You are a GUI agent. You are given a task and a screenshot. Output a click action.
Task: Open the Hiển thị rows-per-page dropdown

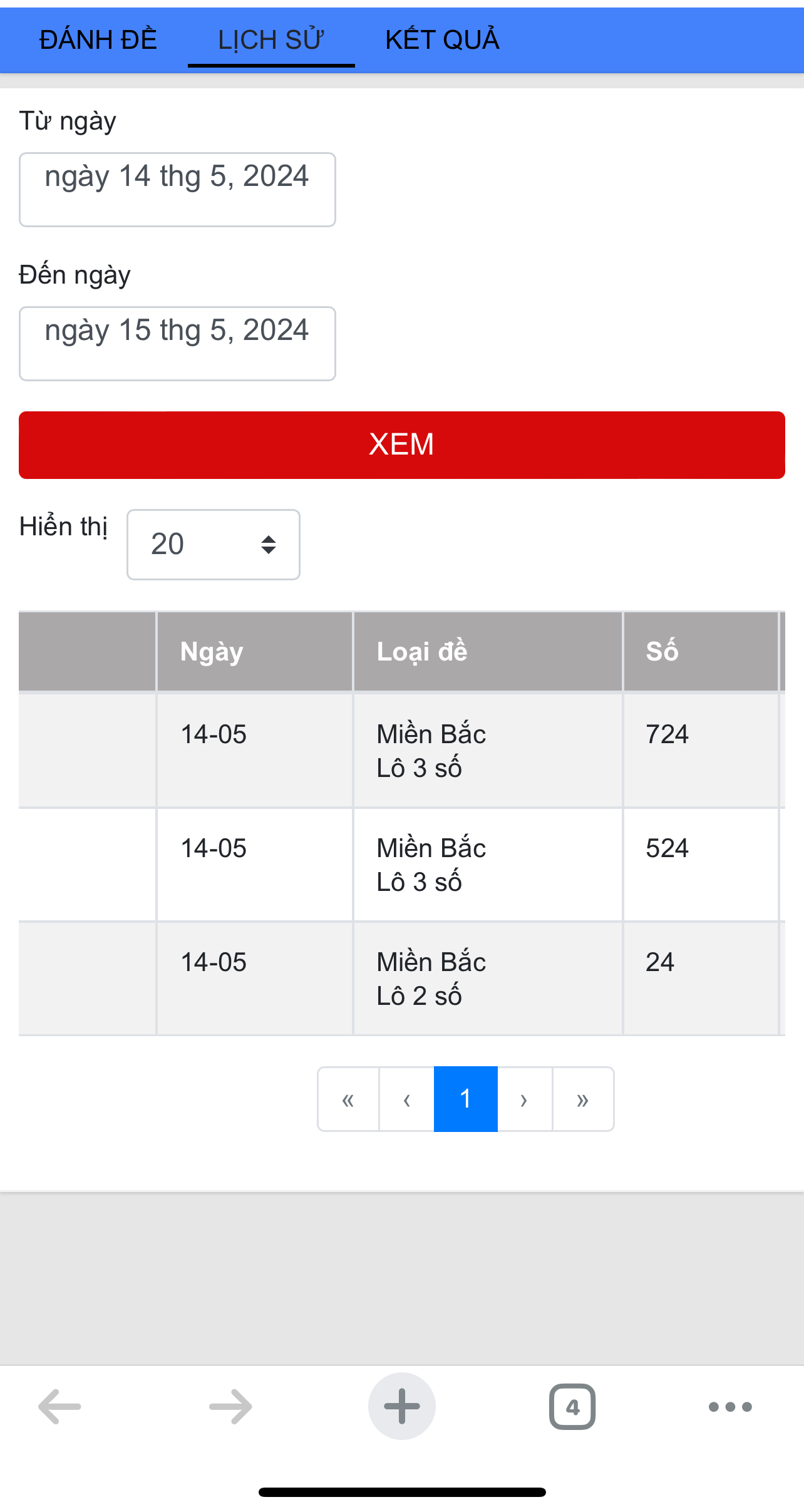point(213,544)
